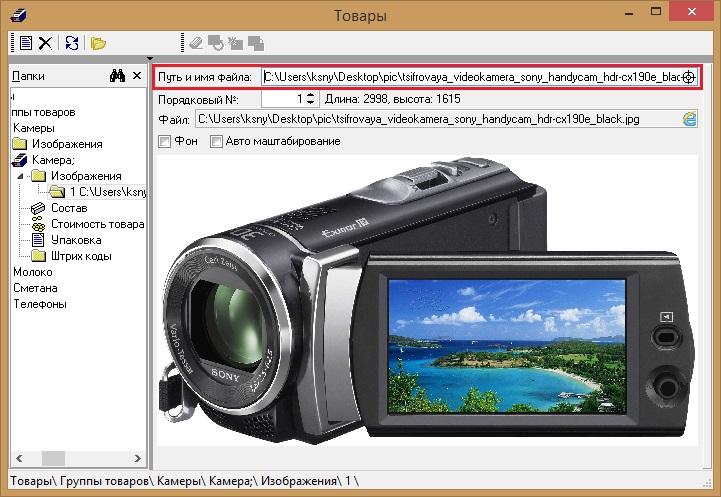
Task: Click the open folder toolbar icon
Action: [x=98, y=43]
